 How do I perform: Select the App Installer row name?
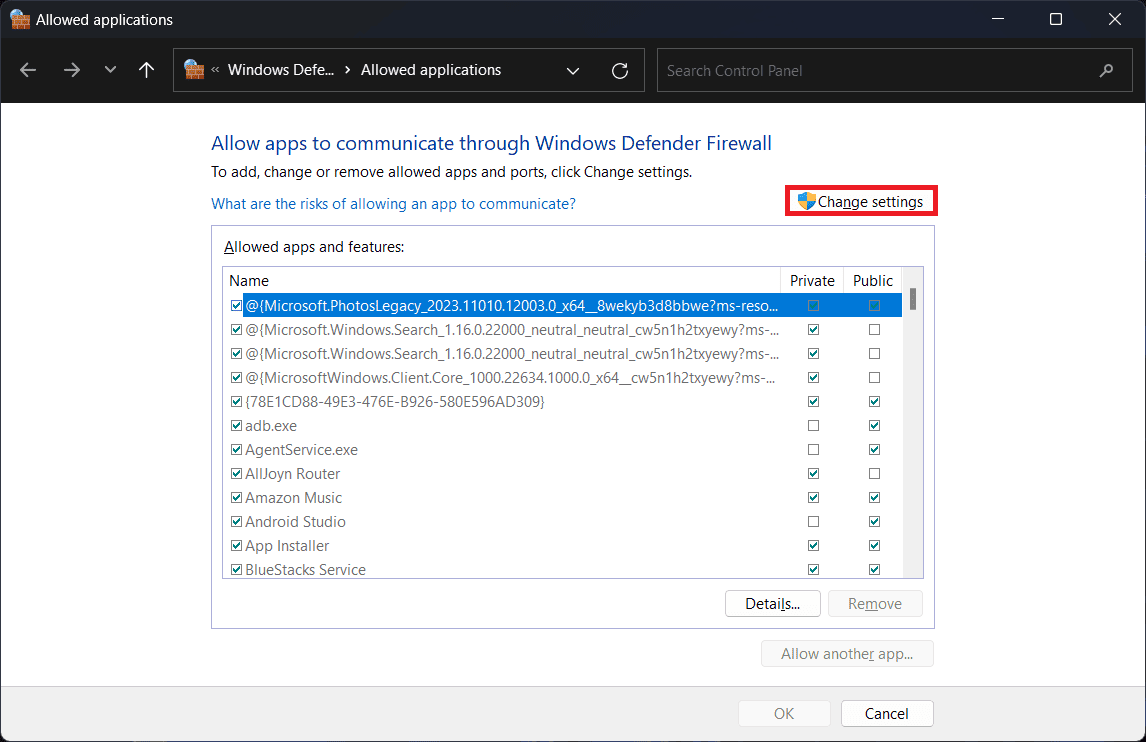click(287, 545)
